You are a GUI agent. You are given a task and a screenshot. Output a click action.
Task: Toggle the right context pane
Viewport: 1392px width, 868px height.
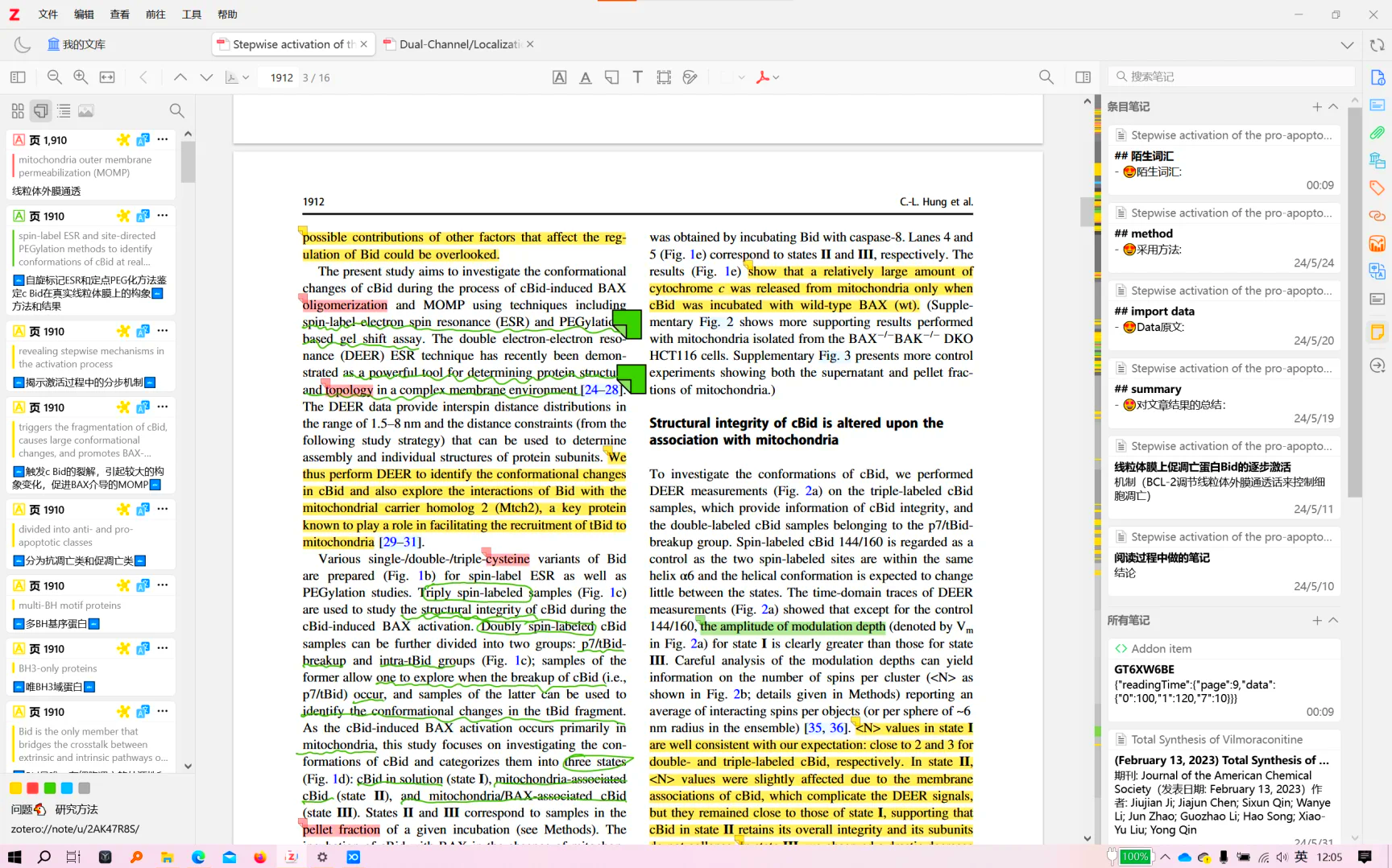point(1083,77)
